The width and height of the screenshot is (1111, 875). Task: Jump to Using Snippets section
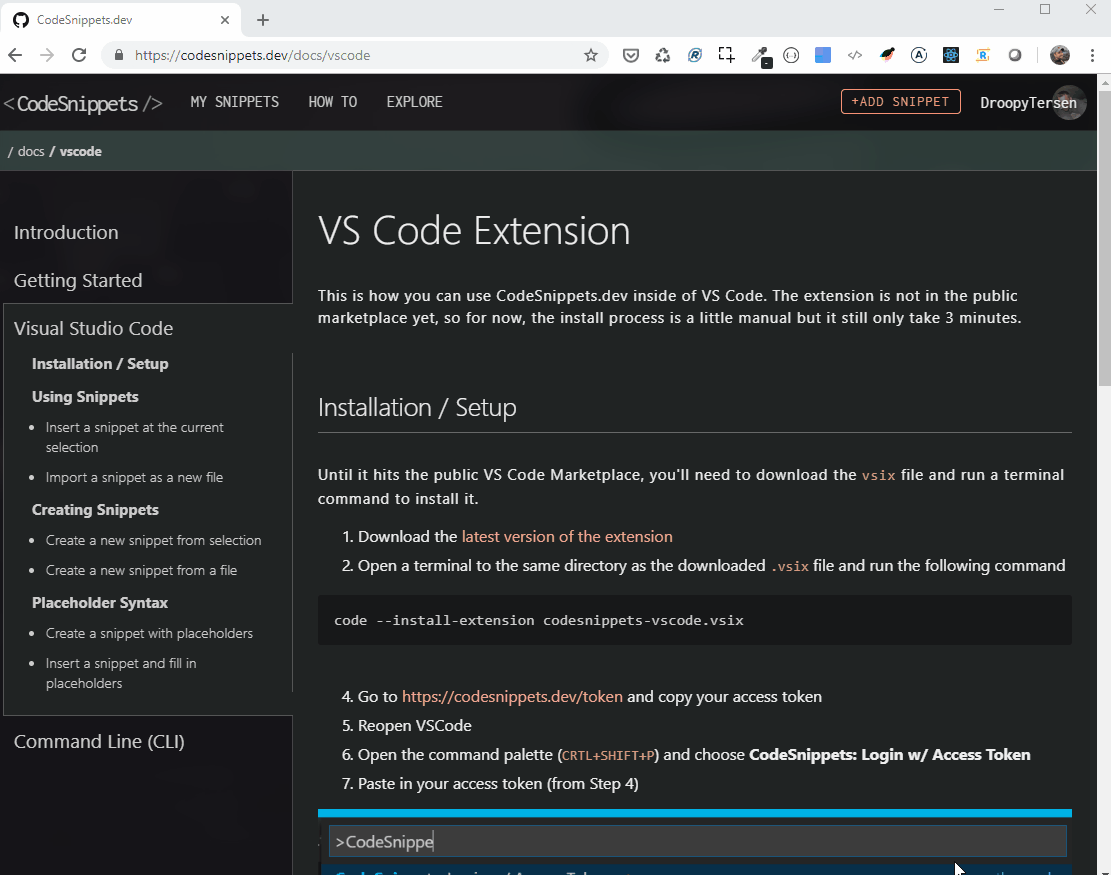click(x=85, y=397)
